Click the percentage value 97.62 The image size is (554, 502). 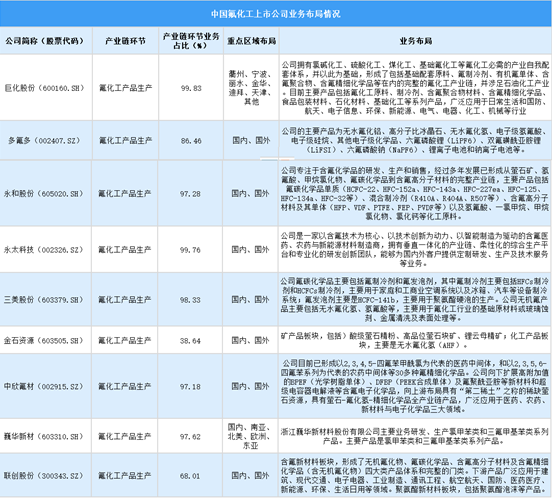click(190, 437)
